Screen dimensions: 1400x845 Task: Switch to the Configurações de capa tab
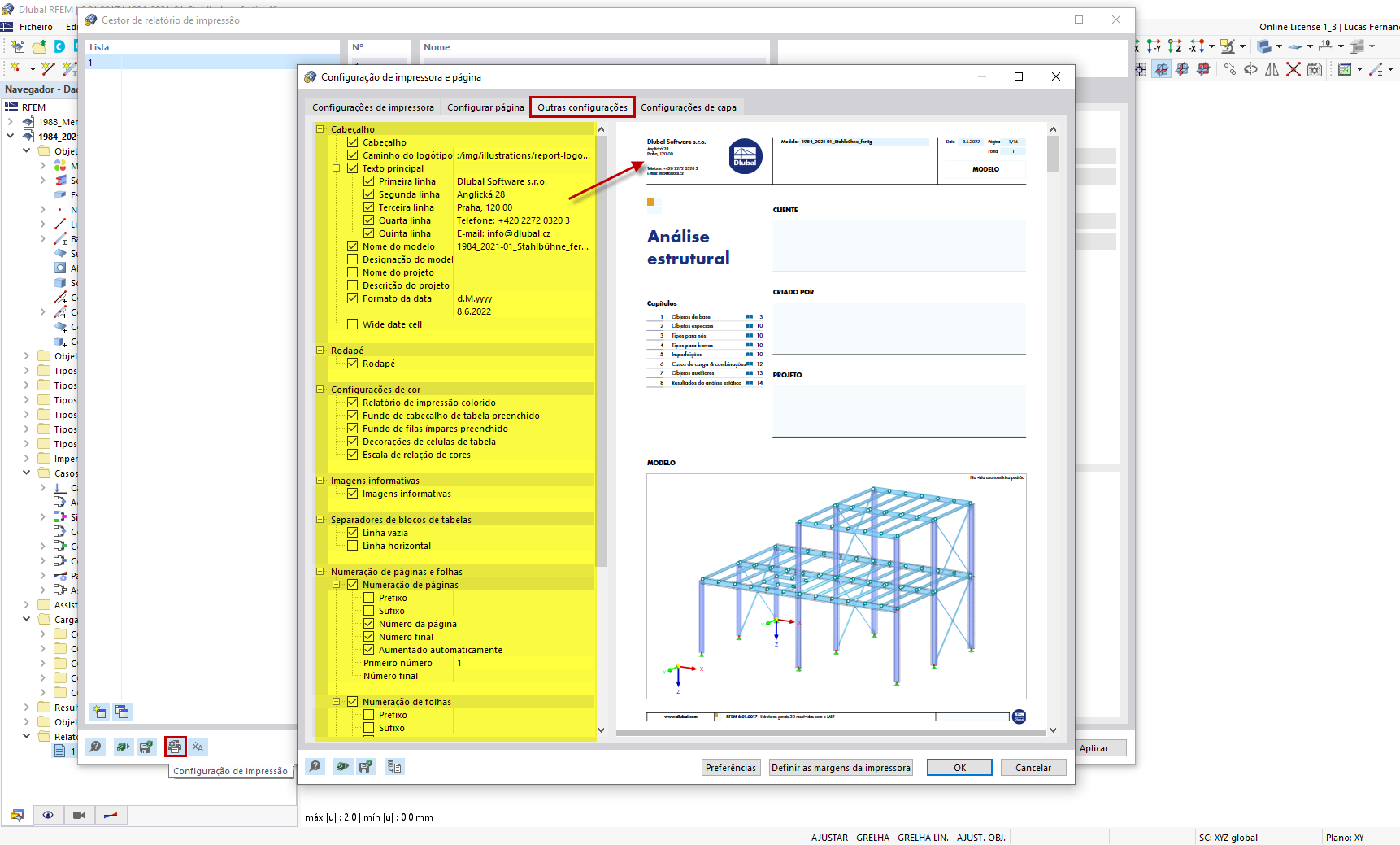(x=689, y=107)
